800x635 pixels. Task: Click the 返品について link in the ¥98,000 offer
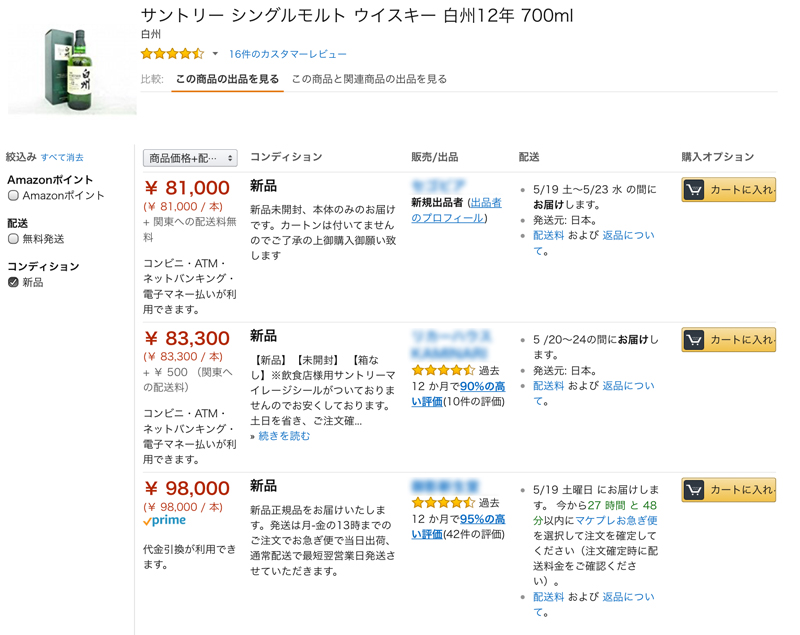[594, 604]
